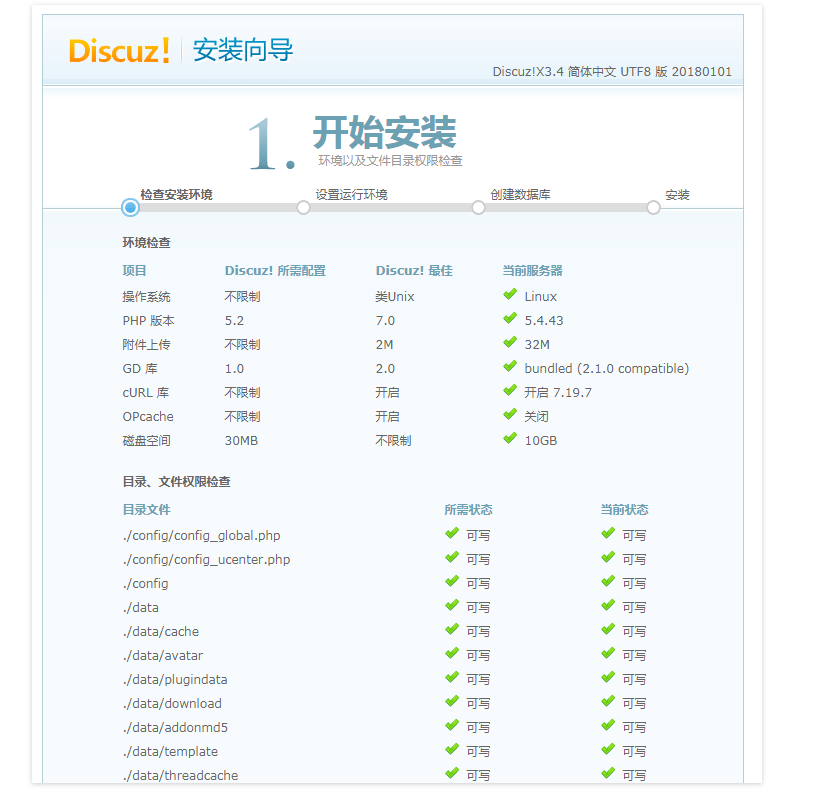The image size is (830, 793).
Task: Click the 开始安装 heading text
Action: pyautogui.click(x=384, y=132)
